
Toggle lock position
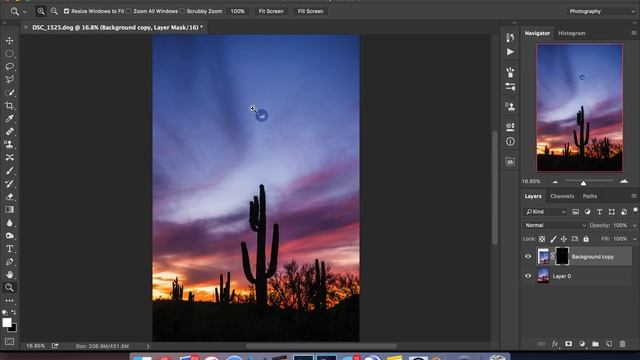(x=564, y=239)
